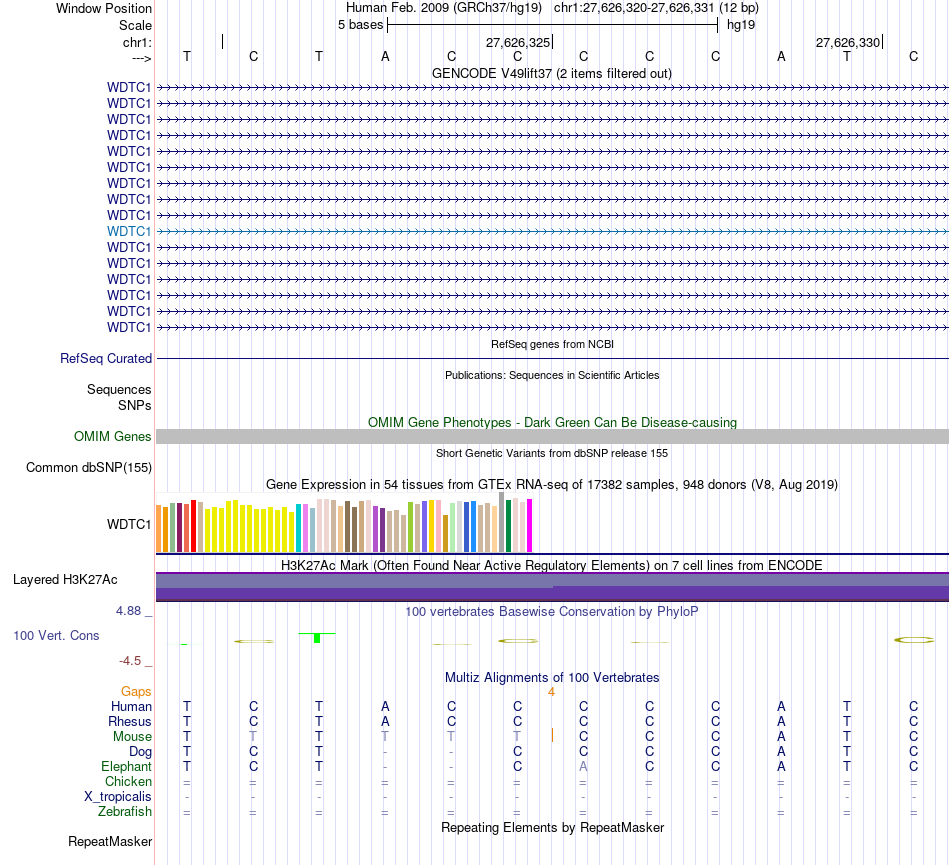This screenshot has height=865, width=950.
Task: Select the Scale track label
Action: coord(135,25)
